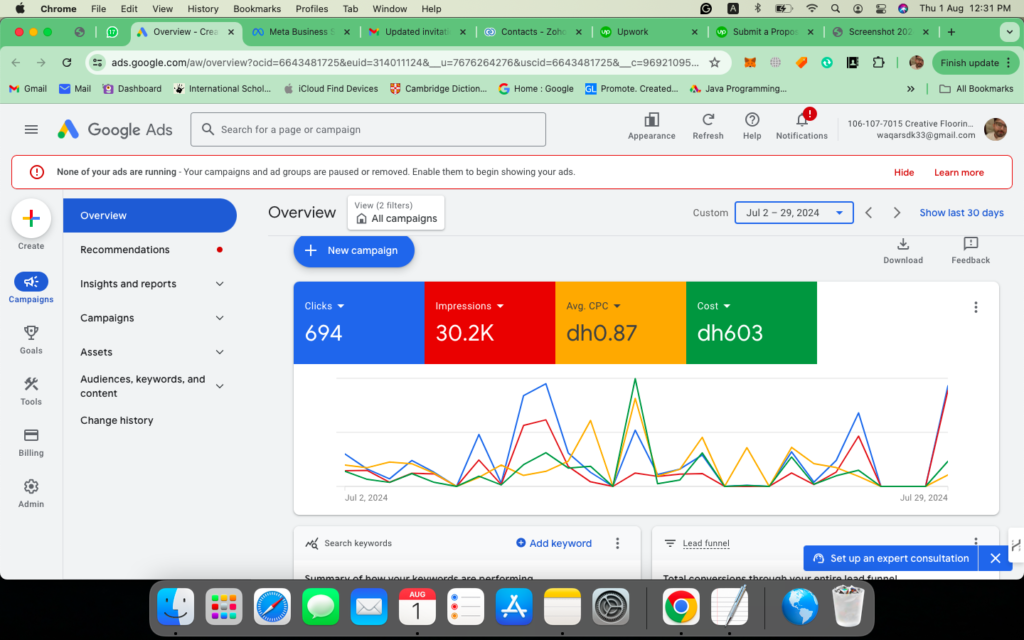Click the hamburger navigation menu icon
This screenshot has width=1024, height=640.
[x=31, y=129]
